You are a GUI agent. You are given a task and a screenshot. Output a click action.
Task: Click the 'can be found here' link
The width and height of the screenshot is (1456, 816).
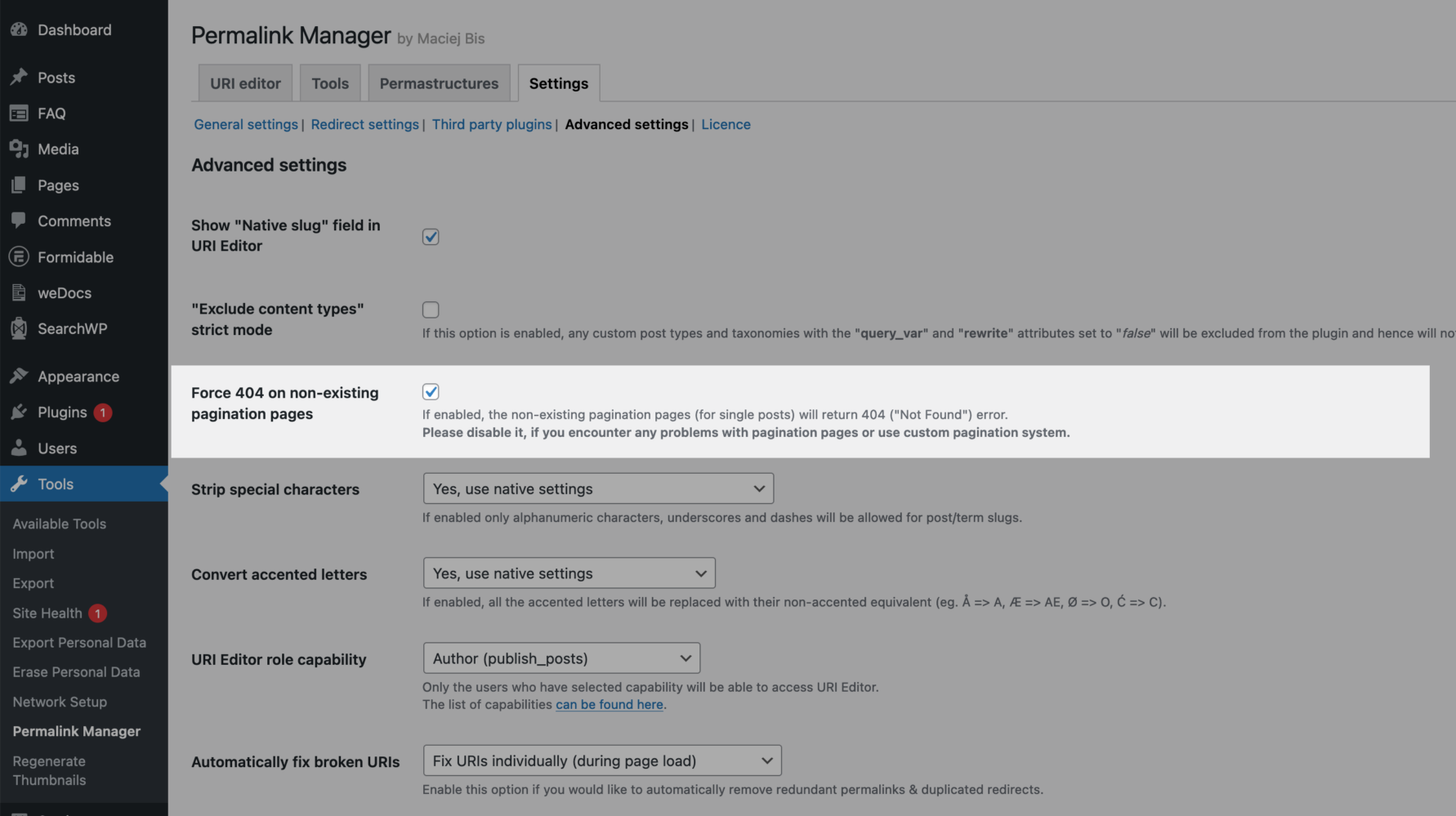pos(610,704)
